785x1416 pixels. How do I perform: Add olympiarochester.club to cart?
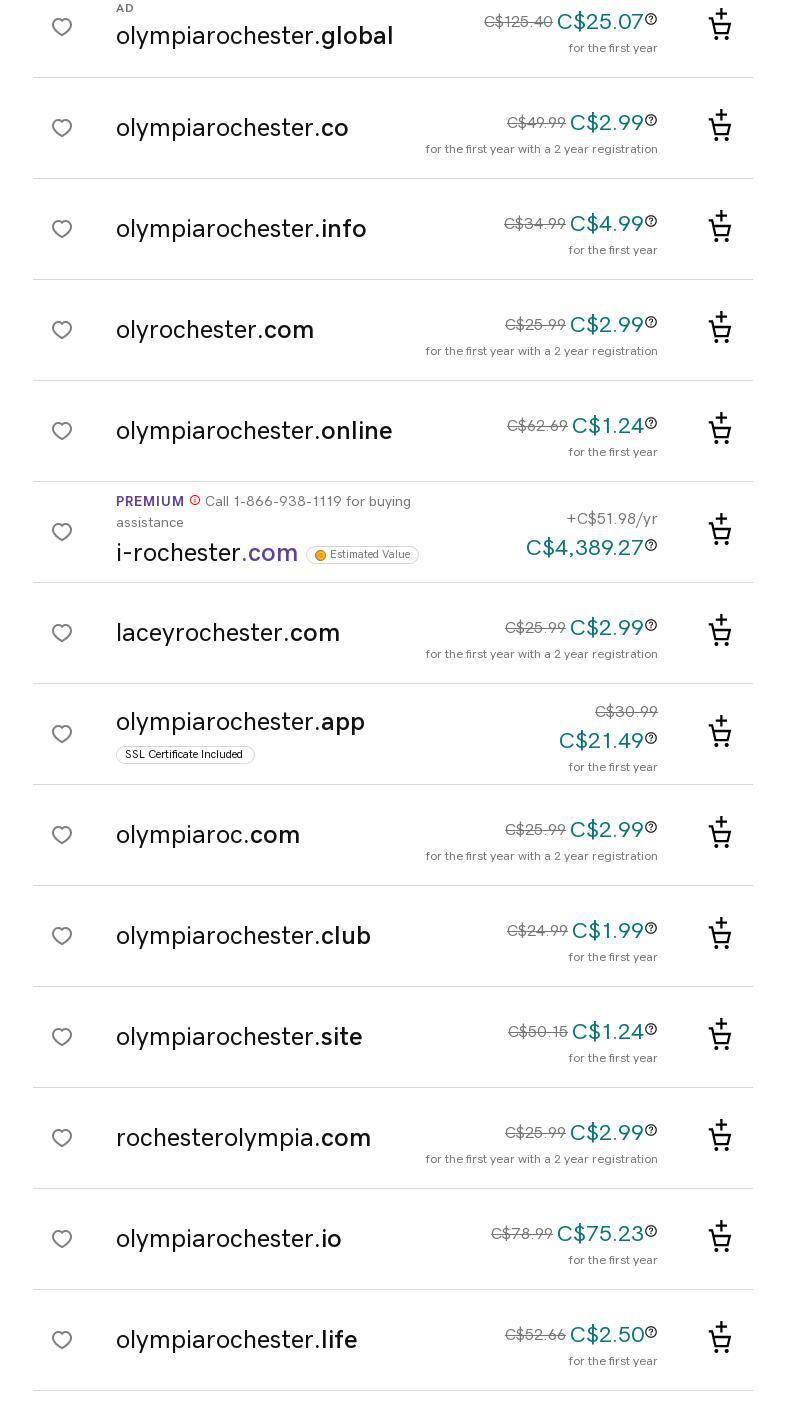720,935
